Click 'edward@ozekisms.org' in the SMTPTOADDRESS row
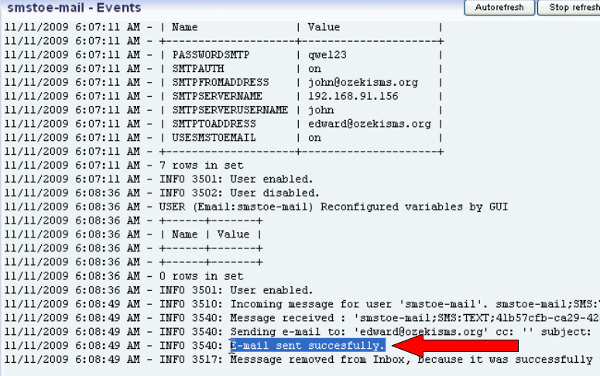Viewport: 600px width, 376px height. 369,124
